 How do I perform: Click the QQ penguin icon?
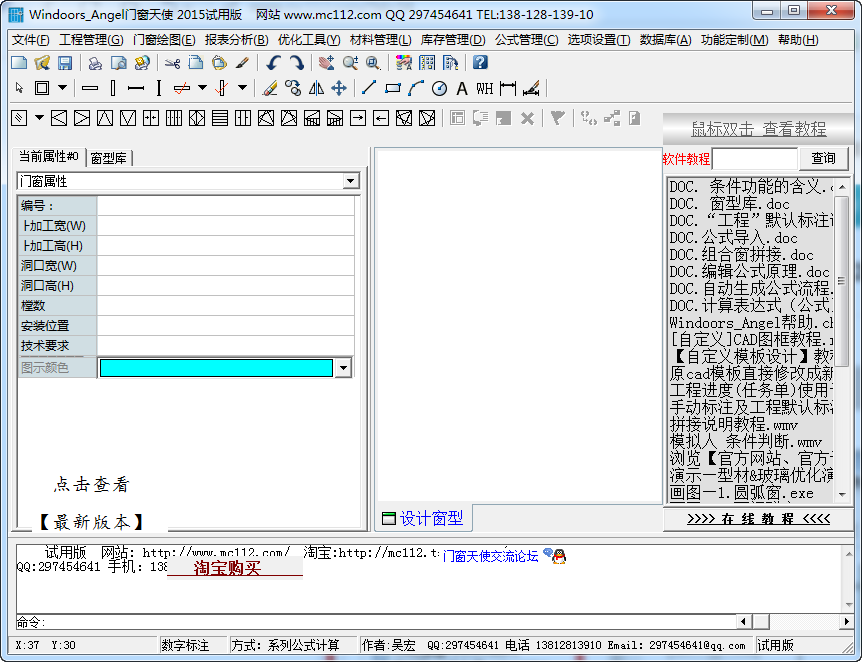[x=559, y=556]
